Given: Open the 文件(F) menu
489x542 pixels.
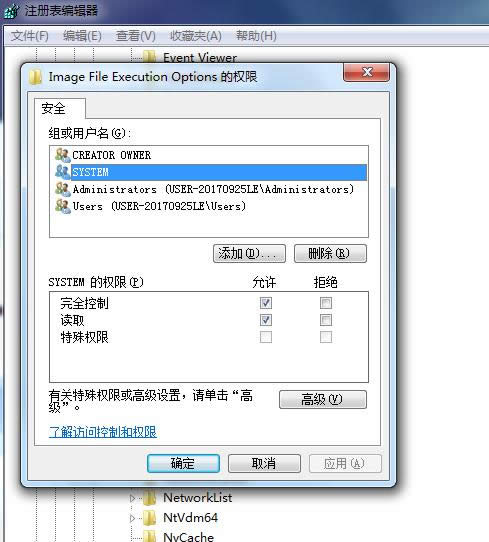Looking at the screenshot, I should point(29,36).
